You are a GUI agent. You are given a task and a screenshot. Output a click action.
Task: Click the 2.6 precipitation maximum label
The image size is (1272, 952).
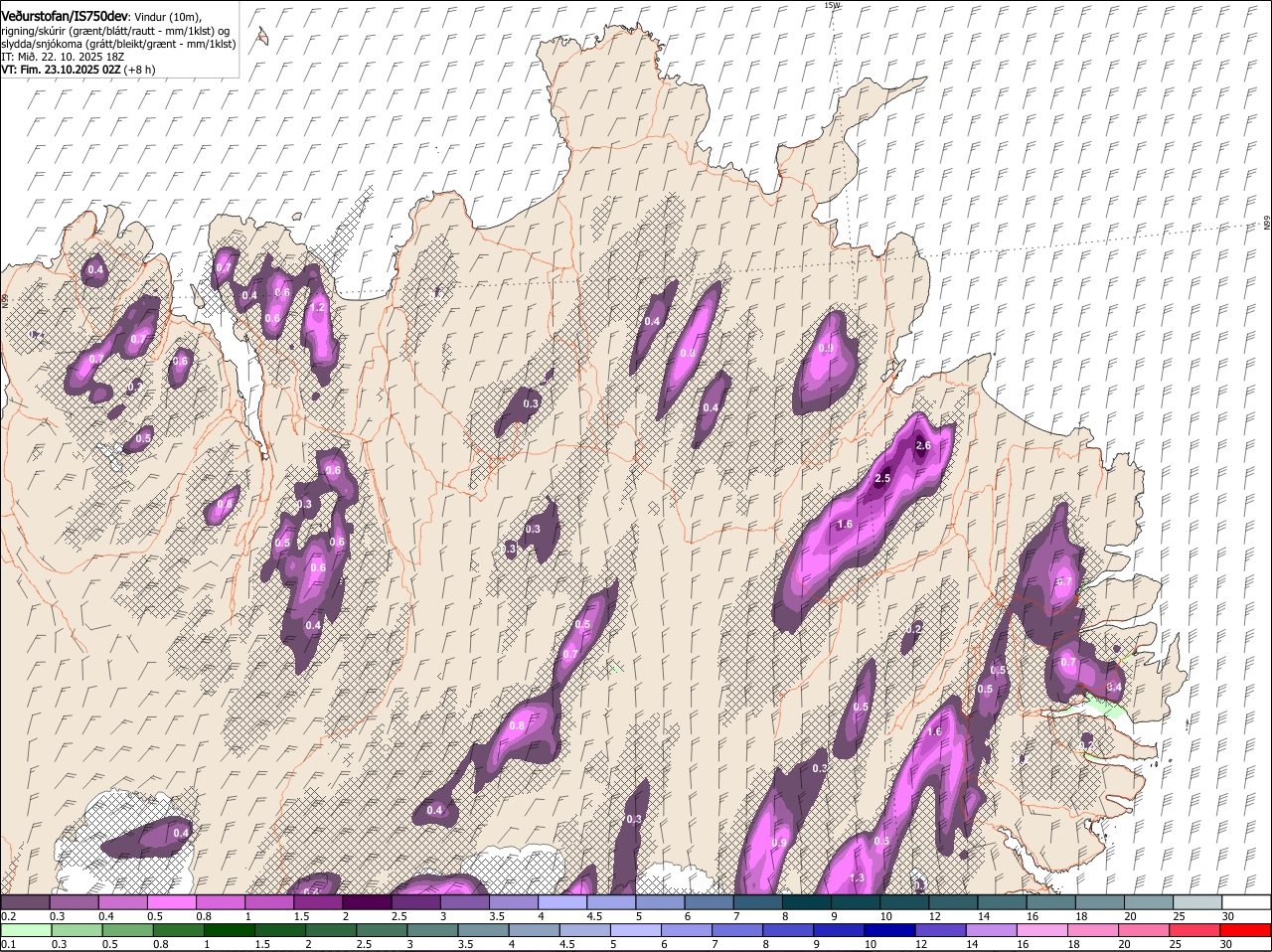(922, 446)
